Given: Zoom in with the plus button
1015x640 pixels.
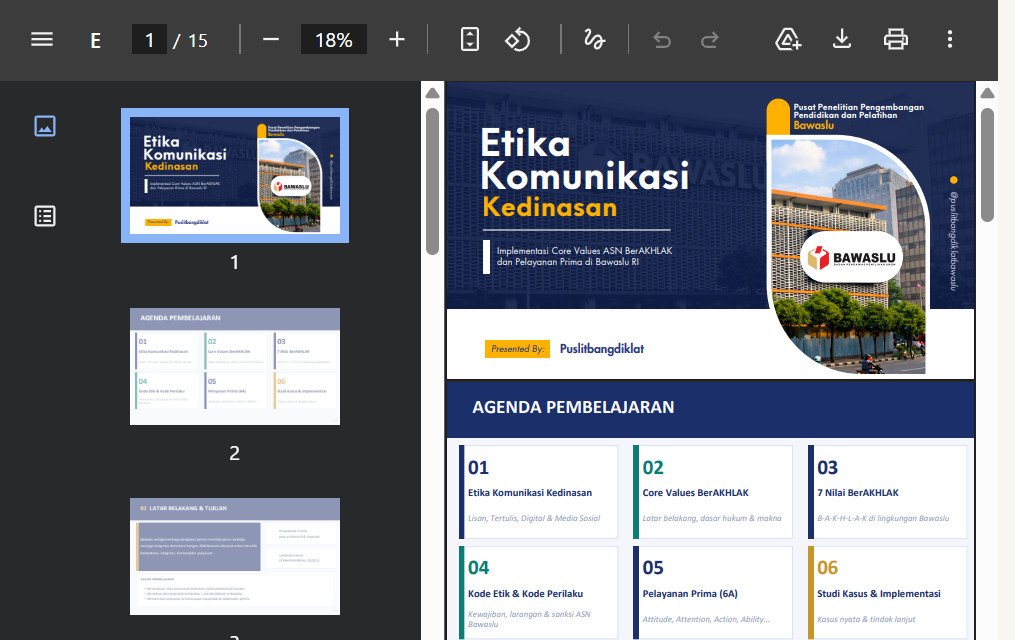Looking at the screenshot, I should (397, 39).
